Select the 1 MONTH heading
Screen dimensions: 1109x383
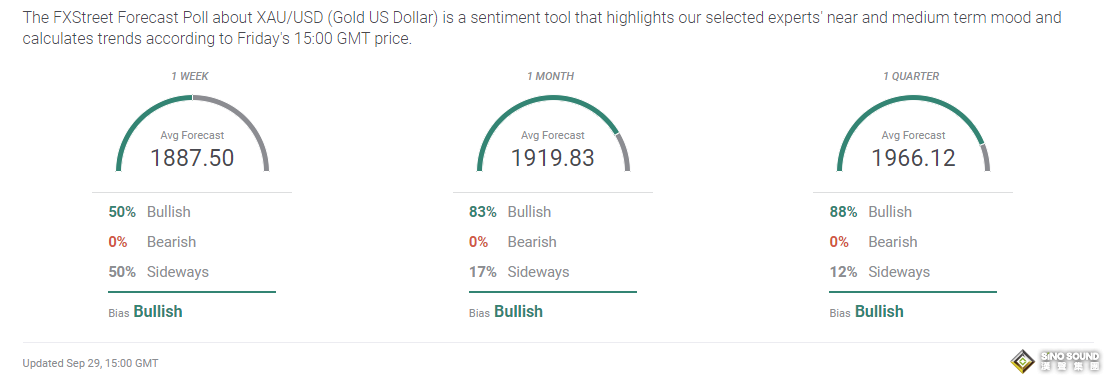[550, 76]
